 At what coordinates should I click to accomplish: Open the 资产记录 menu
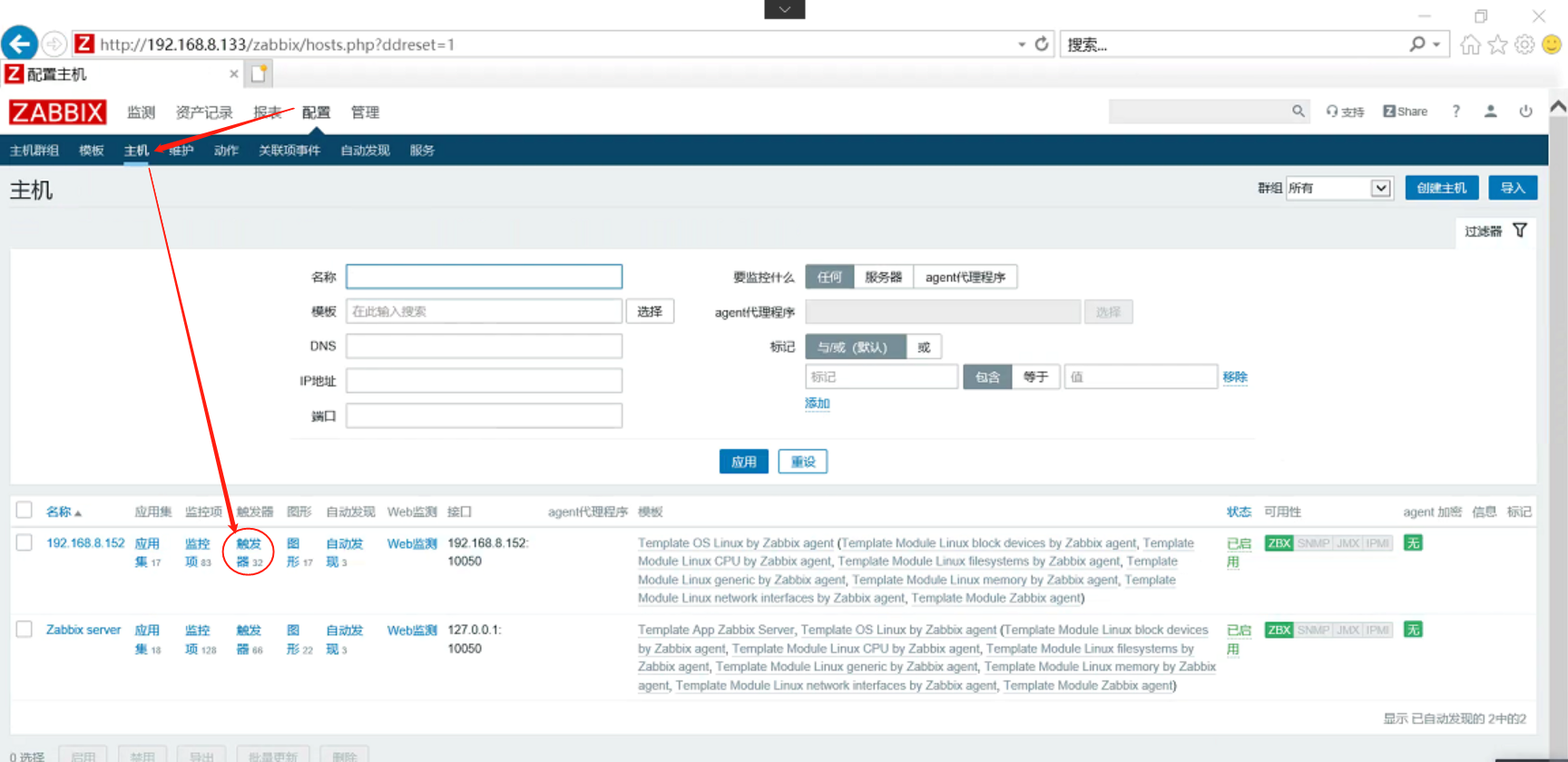point(204,112)
